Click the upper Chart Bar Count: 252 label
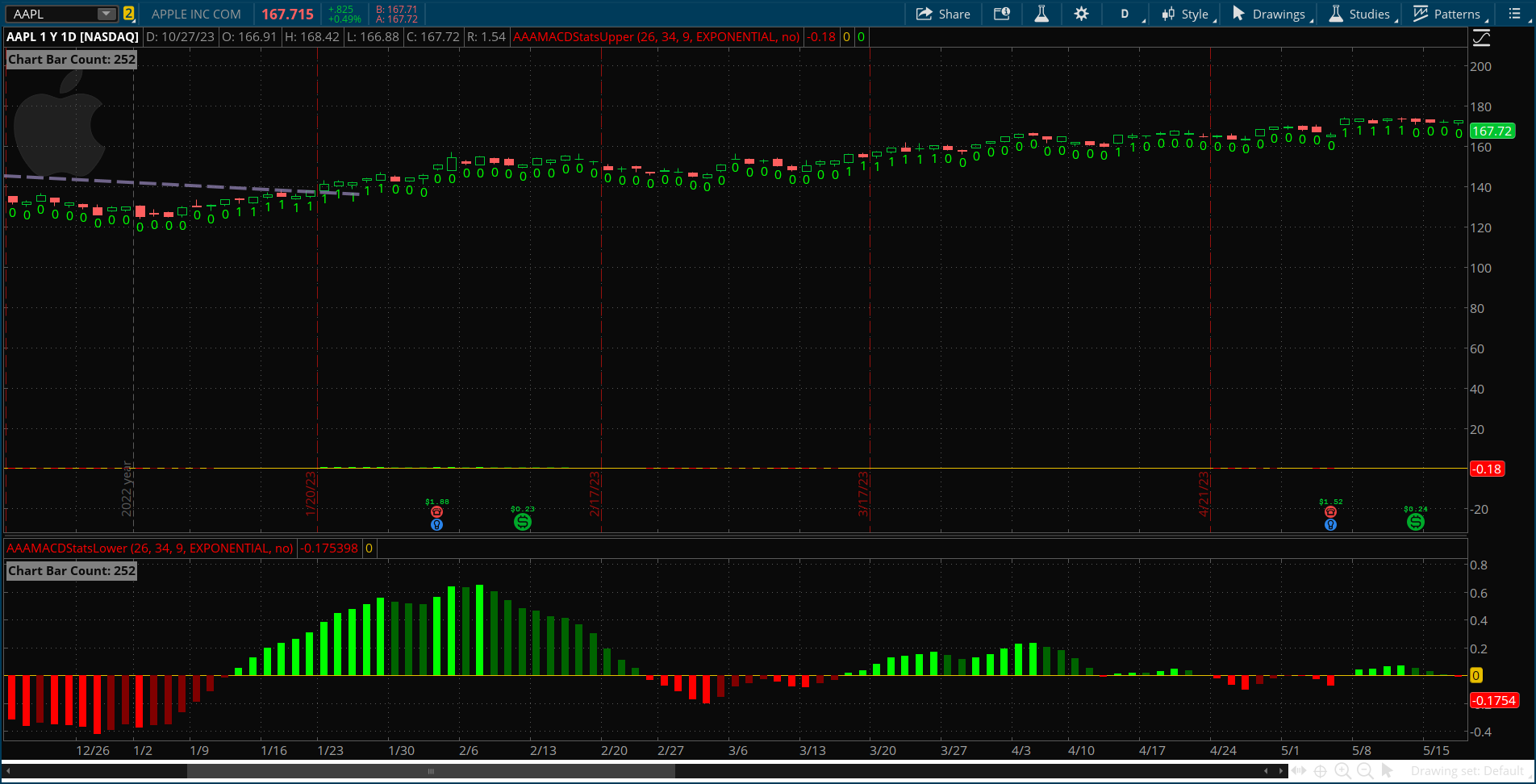The height and width of the screenshot is (784, 1536). pyautogui.click(x=72, y=60)
